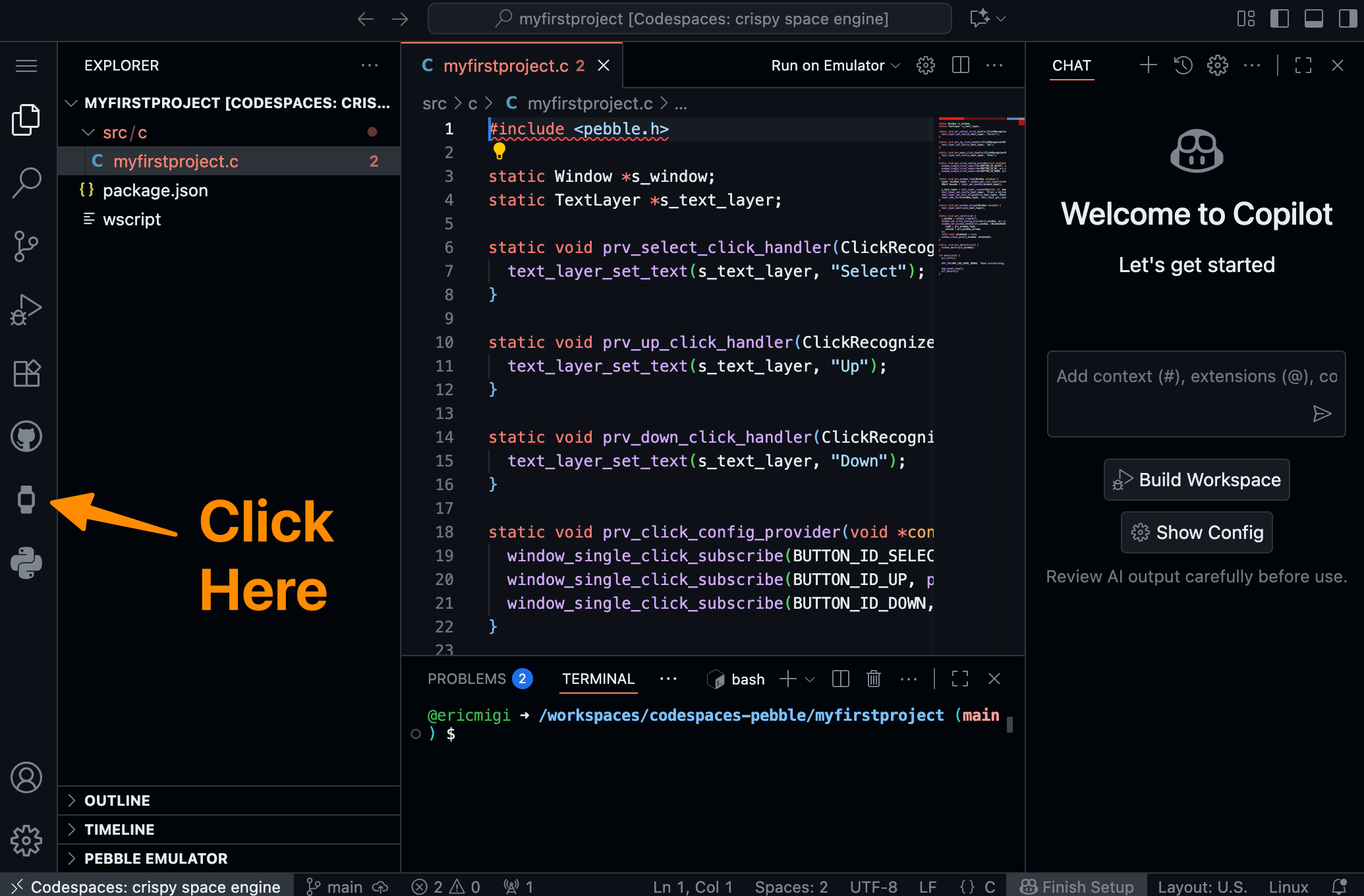
Task: Click the Show Config button
Action: 1196,532
